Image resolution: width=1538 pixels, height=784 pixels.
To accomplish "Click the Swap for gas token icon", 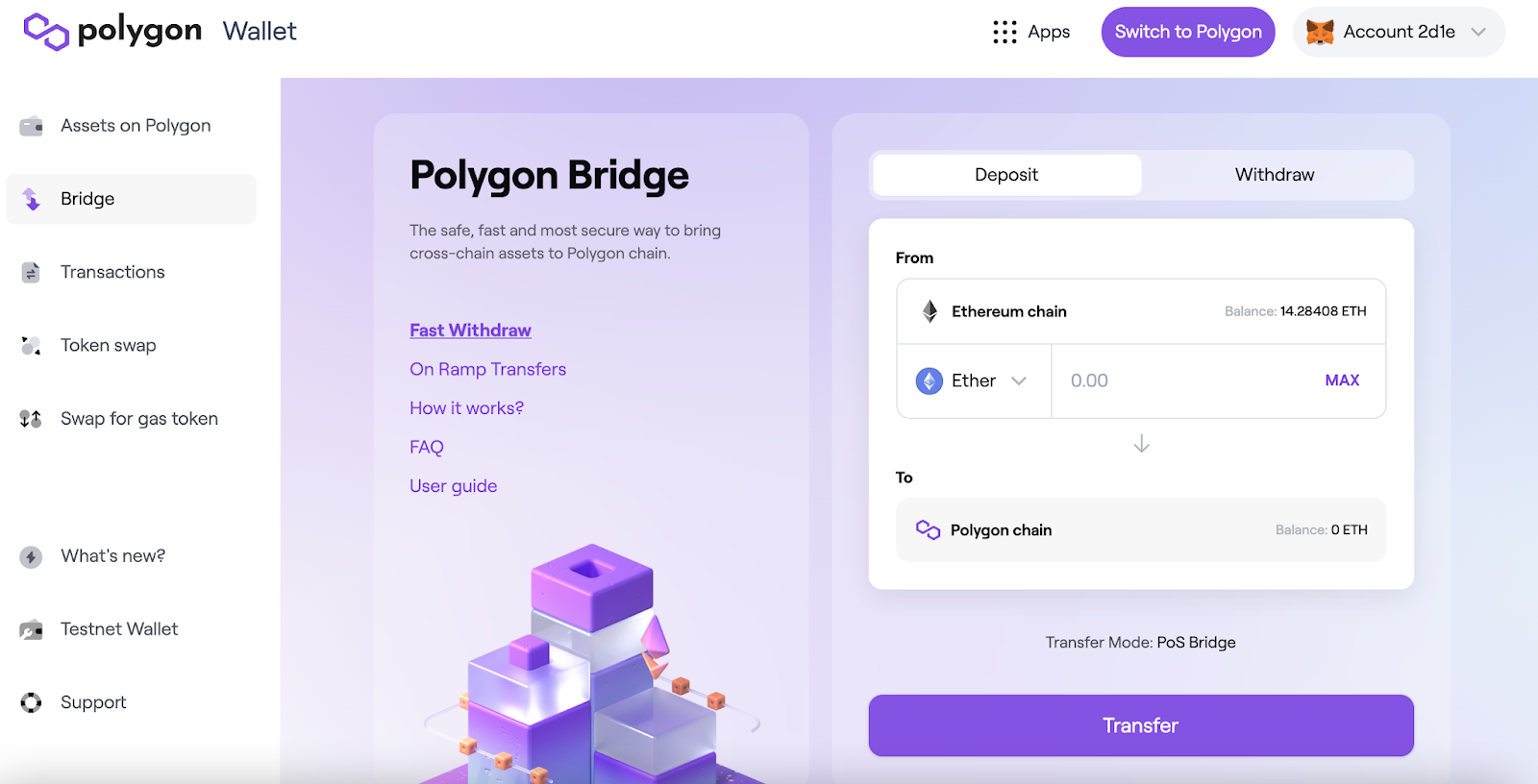I will [31, 419].
